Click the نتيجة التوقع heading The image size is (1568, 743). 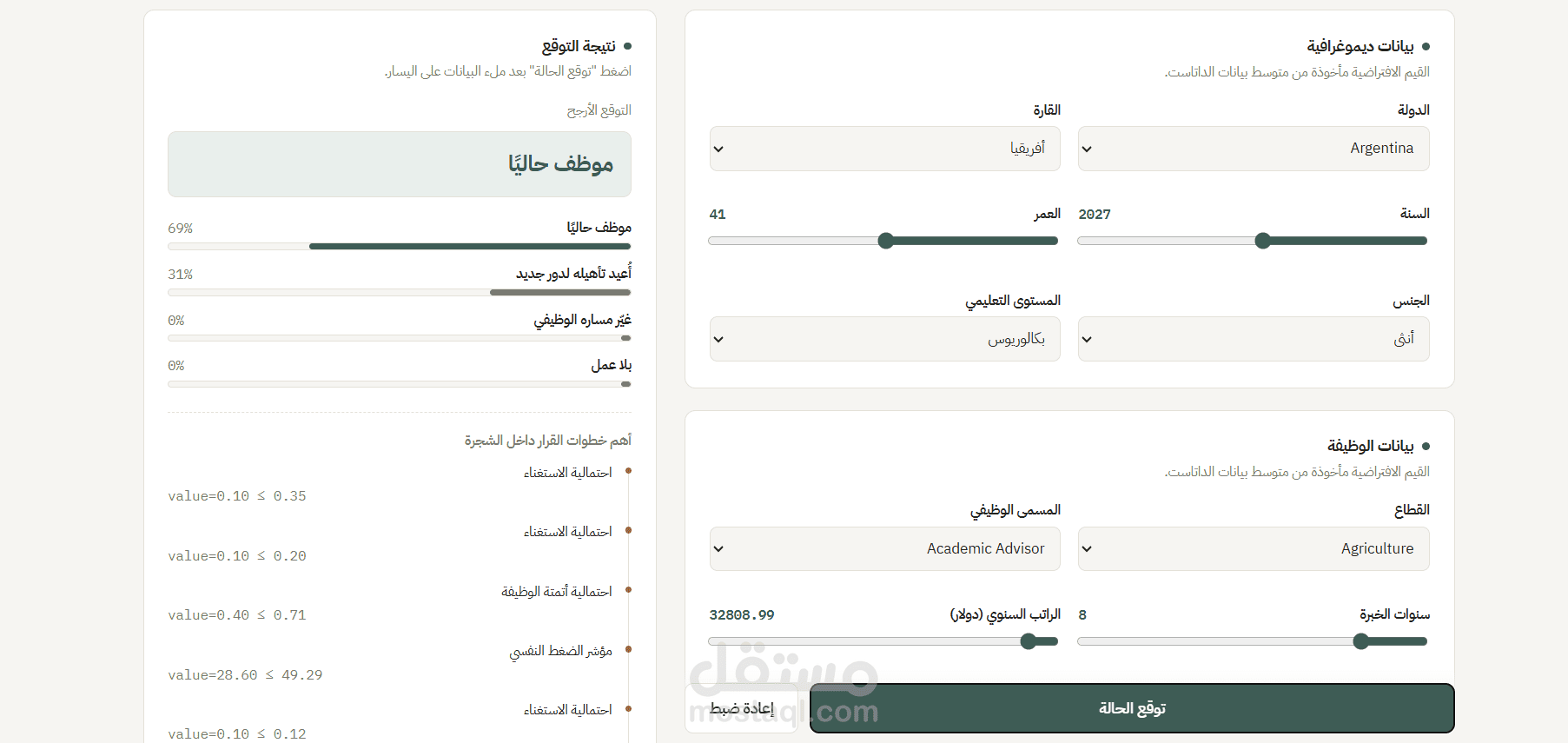[579, 46]
